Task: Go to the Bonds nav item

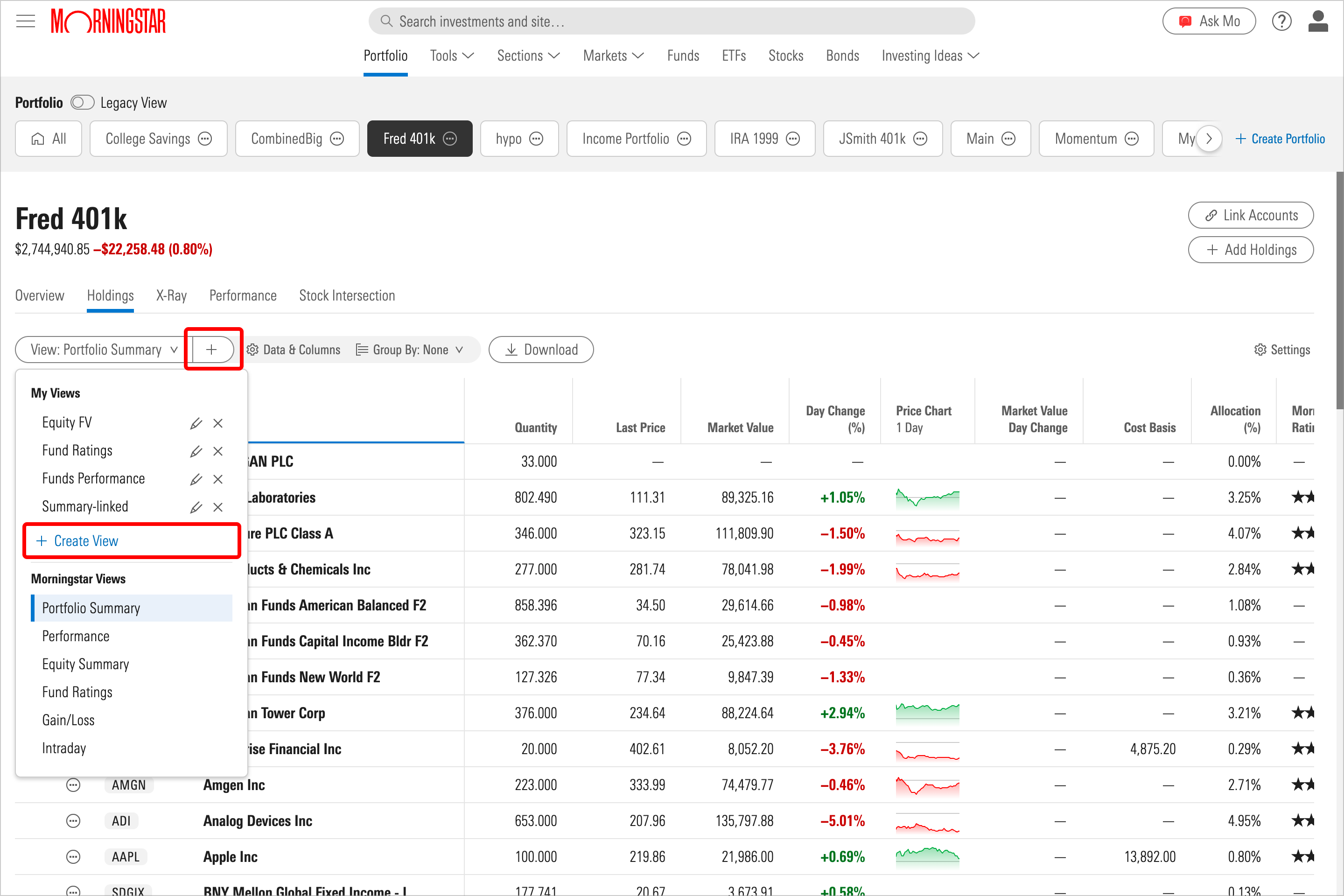Action: 842,56
